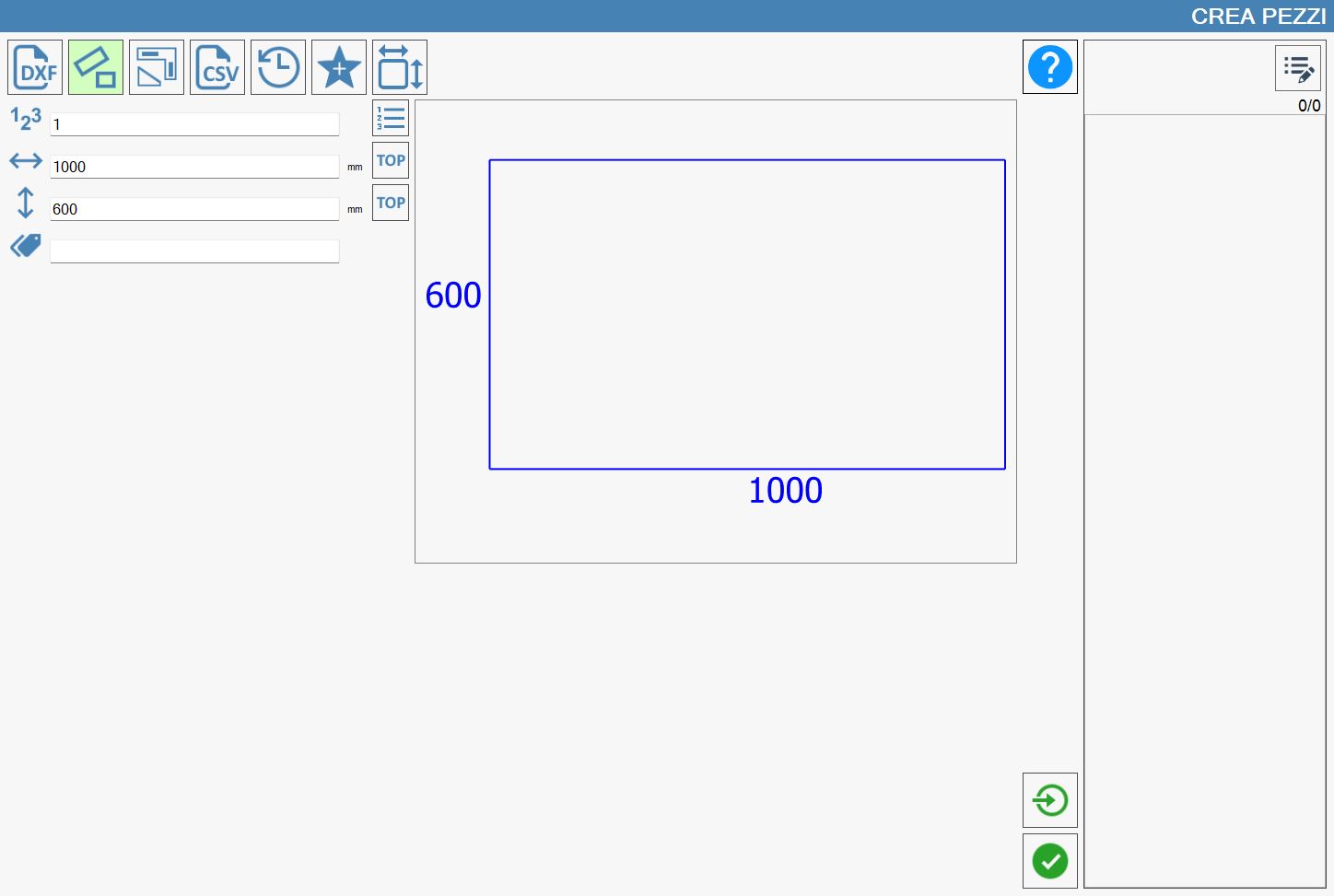Click the vertical height arrow icon
The width and height of the screenshot is (1334, 896).
point(26,203)
